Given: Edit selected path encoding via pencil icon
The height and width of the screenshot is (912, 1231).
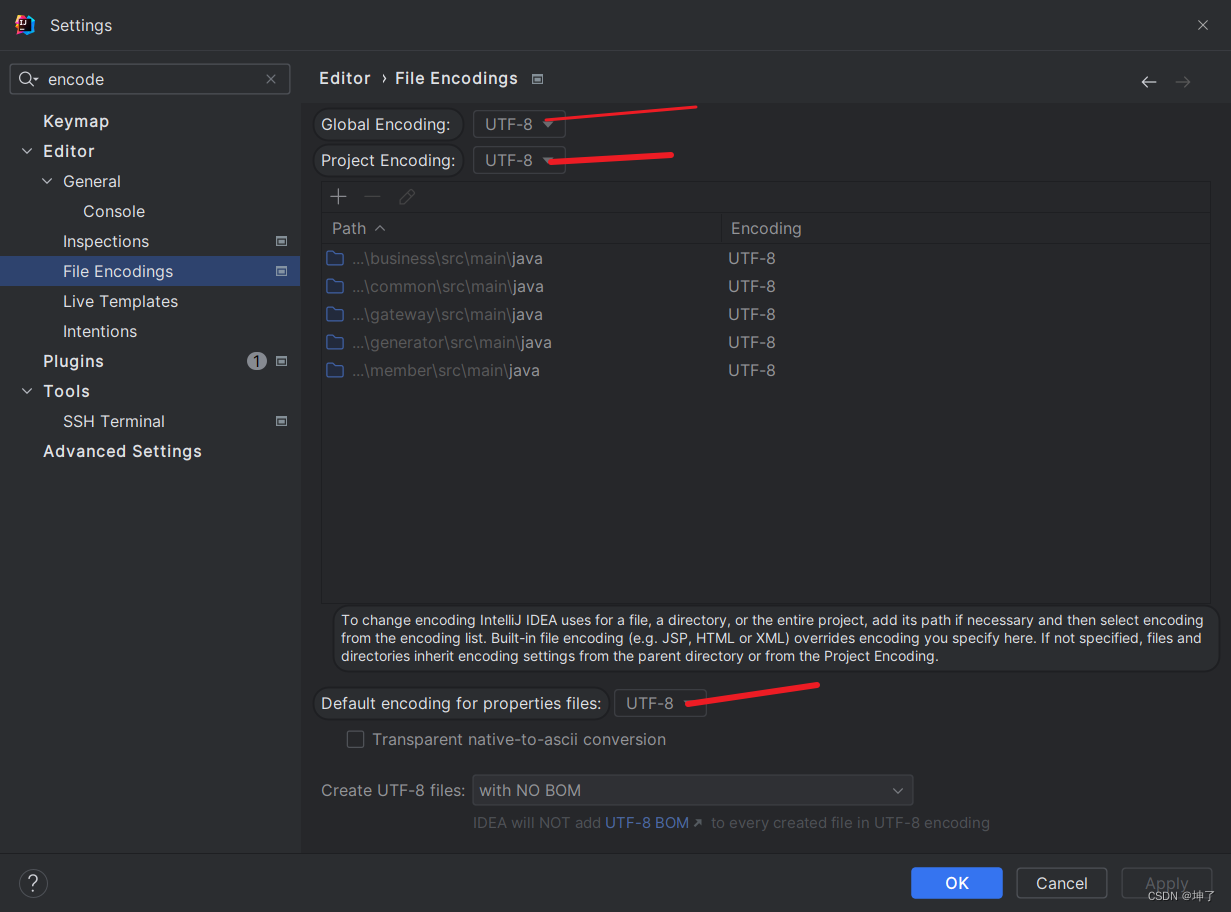Looking at the screenshot, I should 406,196.
